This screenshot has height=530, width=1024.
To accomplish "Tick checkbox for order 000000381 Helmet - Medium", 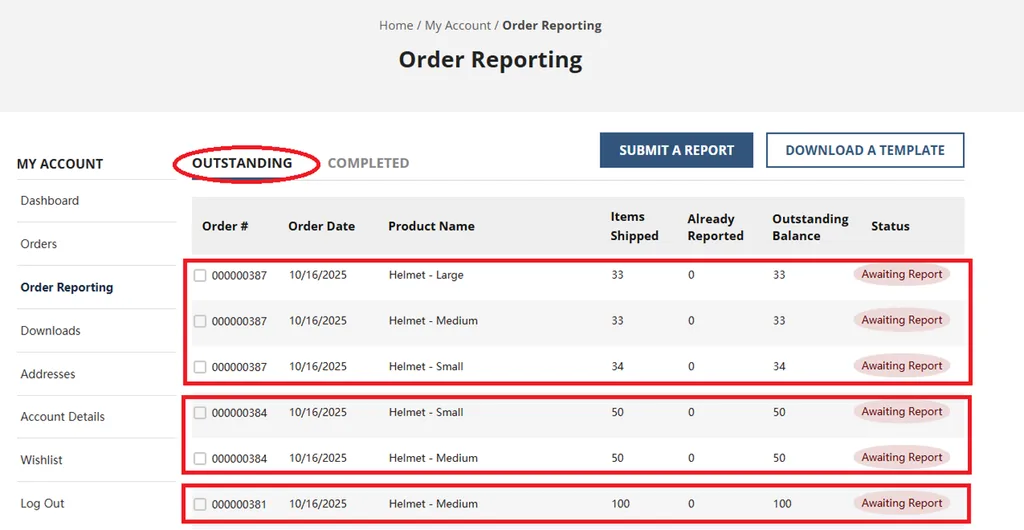I will [x=200, y=504].
